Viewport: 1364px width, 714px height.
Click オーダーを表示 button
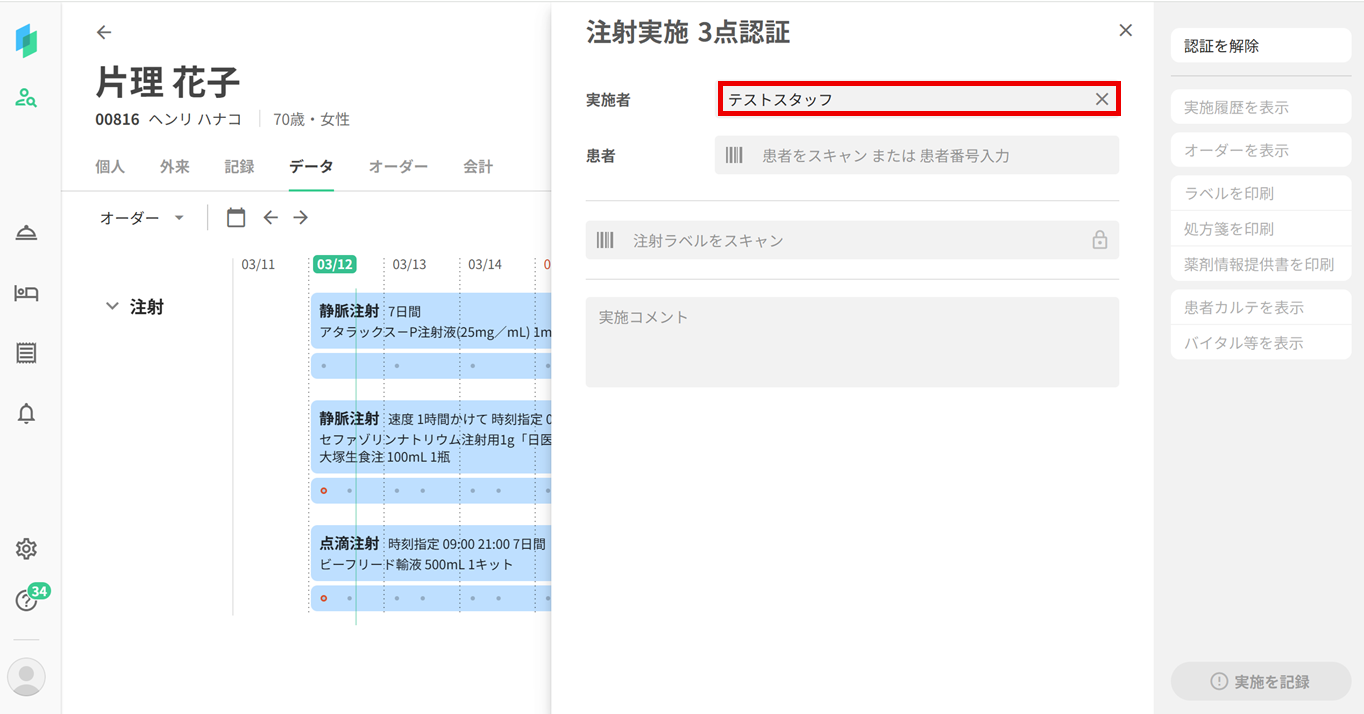pyautogui.click(x=1261, y=150)
